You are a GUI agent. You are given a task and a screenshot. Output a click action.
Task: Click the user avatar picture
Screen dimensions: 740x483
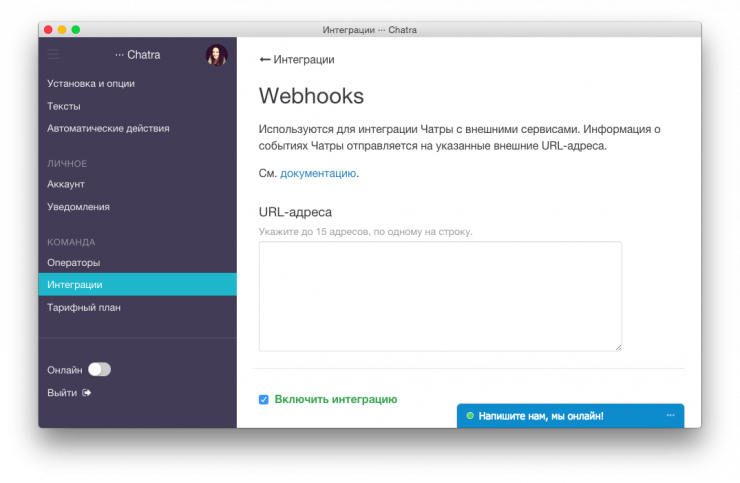tap(217, 55)
